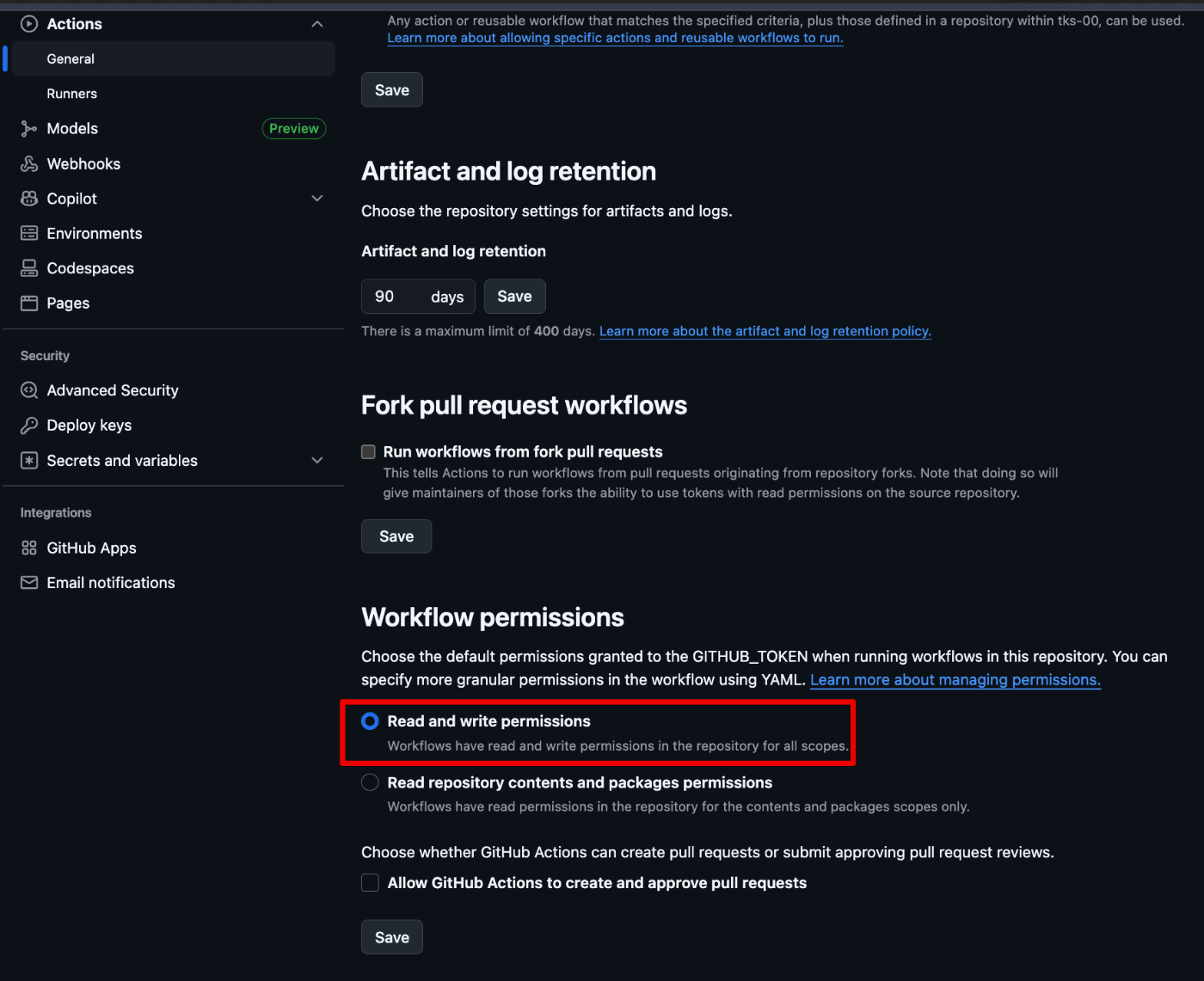This screenshot has height=981, width=1204.
Task: Save the fork pull request workflows setting
Action: (396, 536)
